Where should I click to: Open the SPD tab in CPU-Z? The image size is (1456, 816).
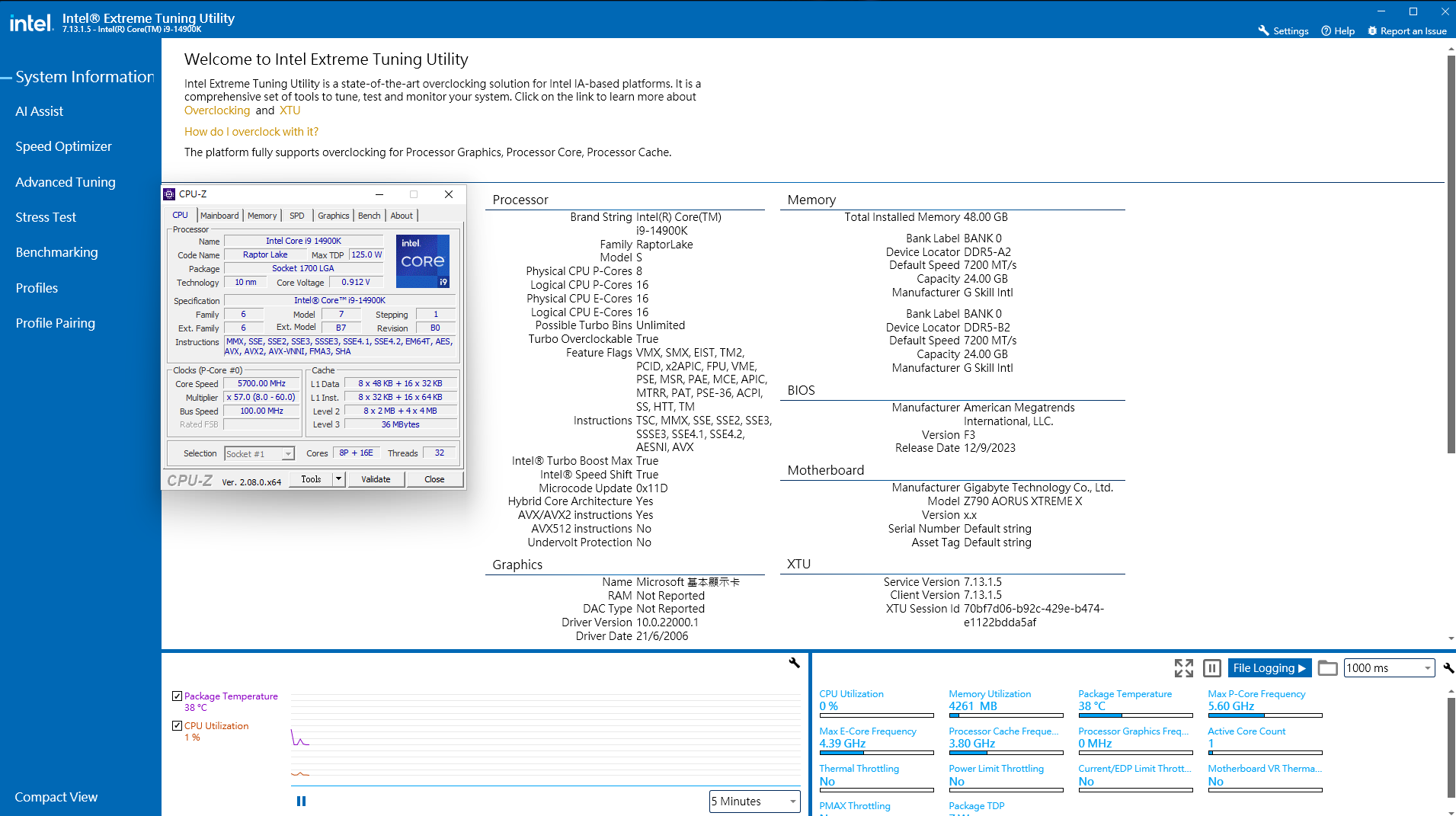click(297, 216)
